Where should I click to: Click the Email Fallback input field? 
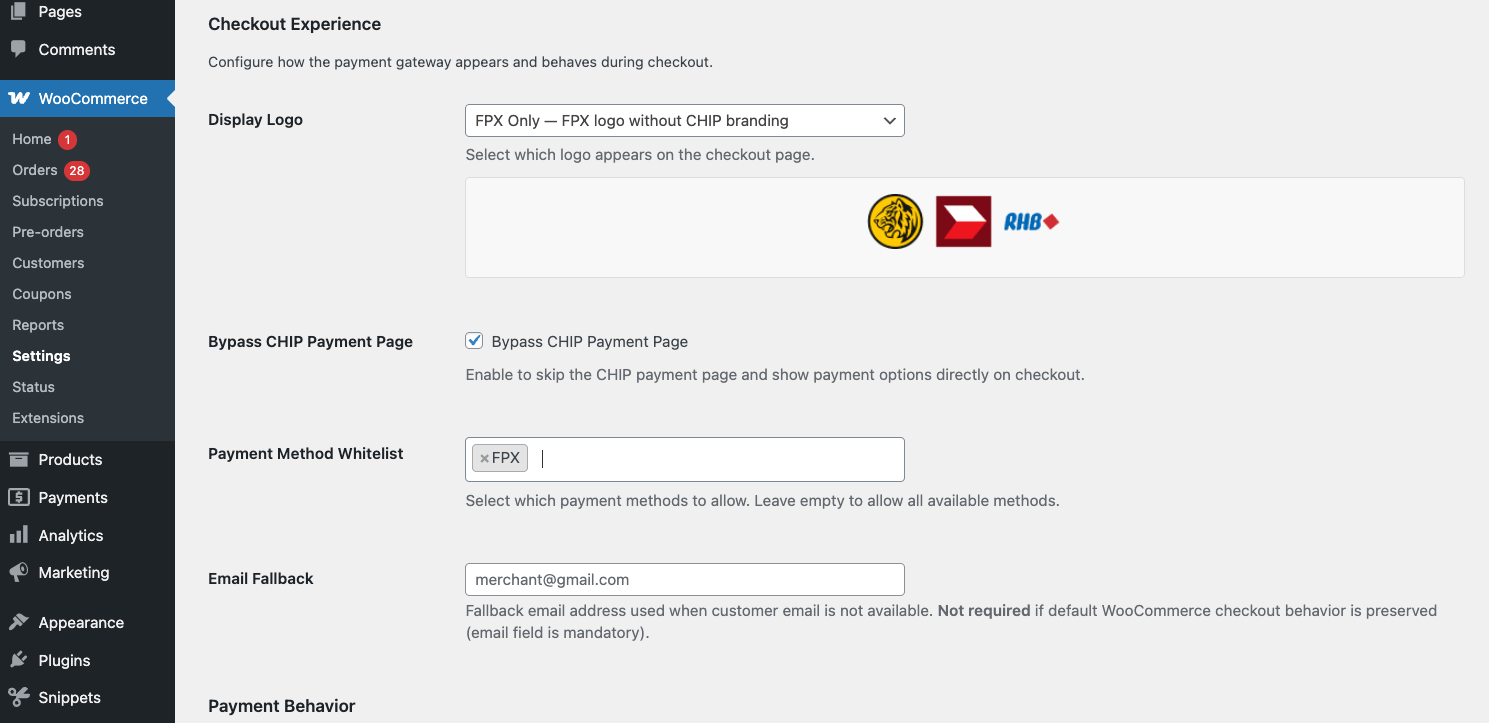click(x=684, y=579)
